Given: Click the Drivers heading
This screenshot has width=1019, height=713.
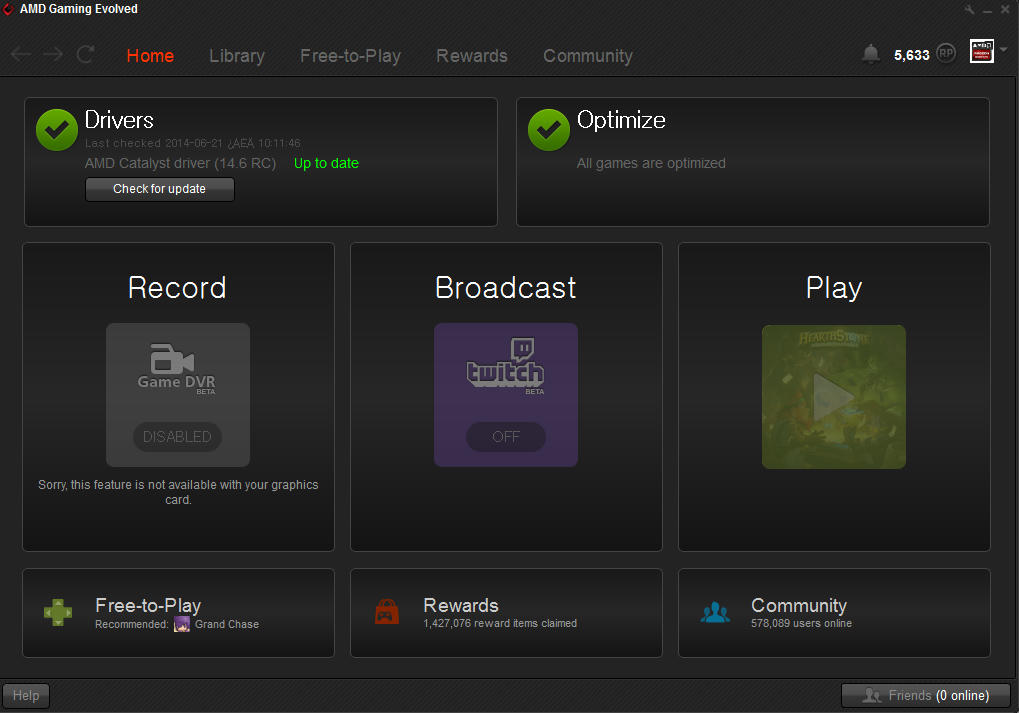Looking at the screenshot, I should pos(119,120).
